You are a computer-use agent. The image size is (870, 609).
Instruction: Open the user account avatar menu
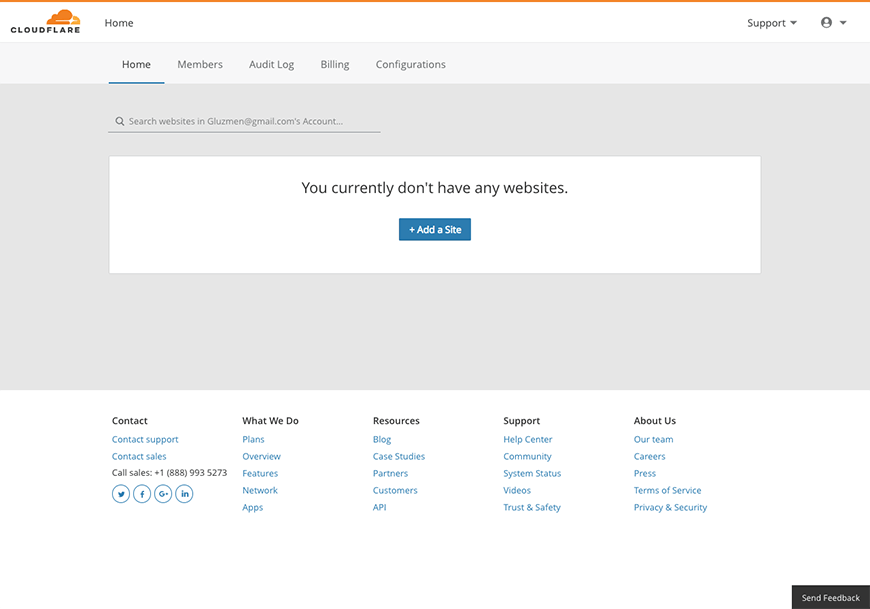click(826, 23)
